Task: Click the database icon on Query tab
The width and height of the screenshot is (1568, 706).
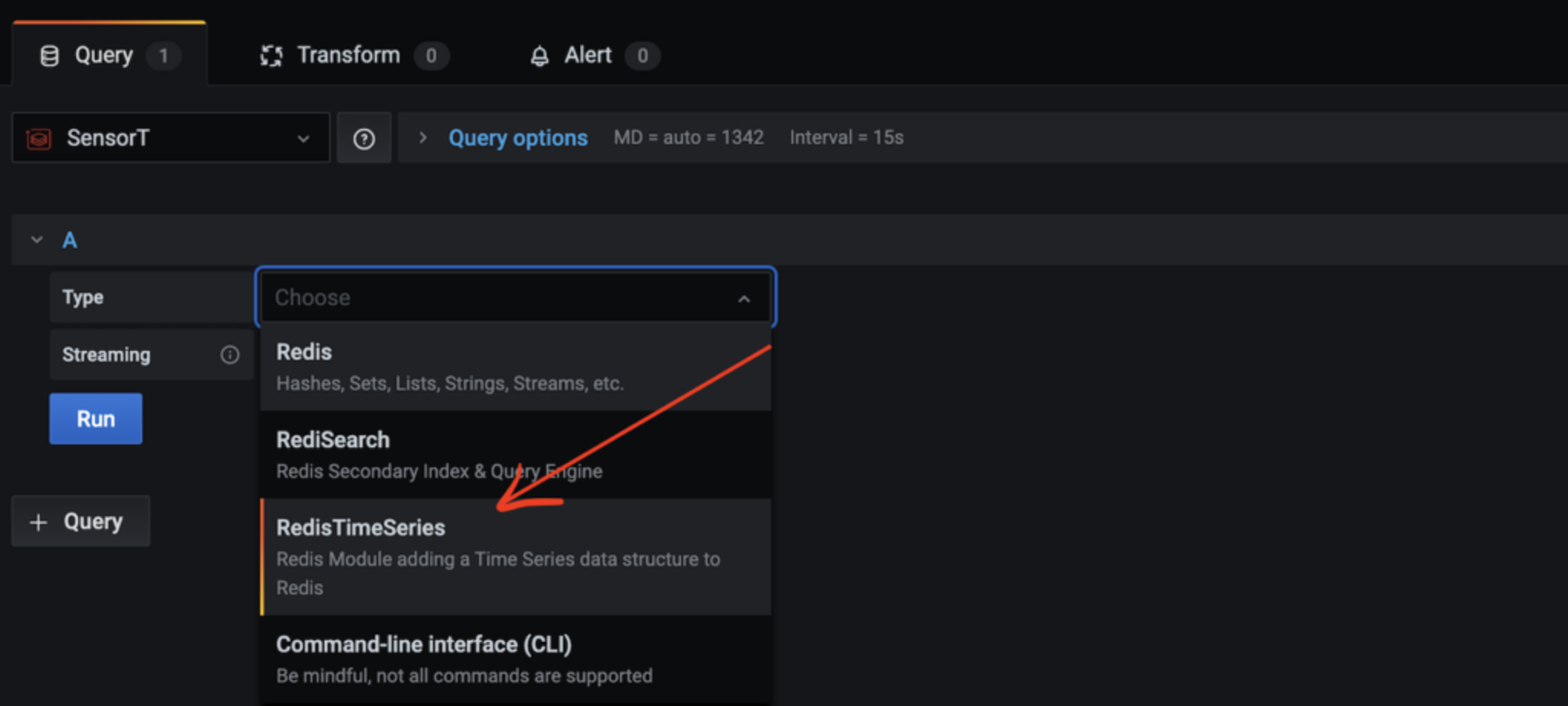Action: 49,56
